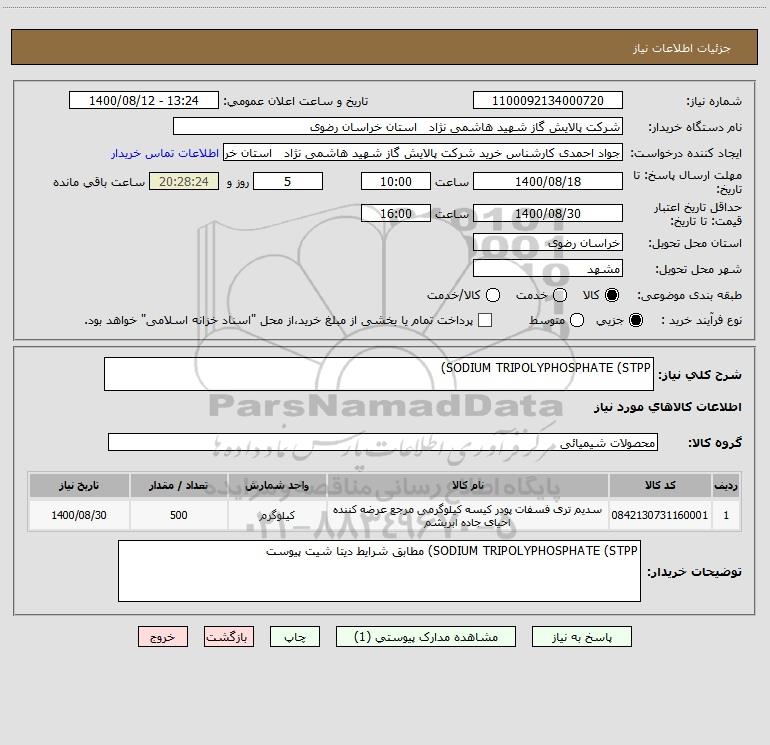Click the خروج exit button
The width and height of the screenshot is (770, 745).
coord(163,637)
